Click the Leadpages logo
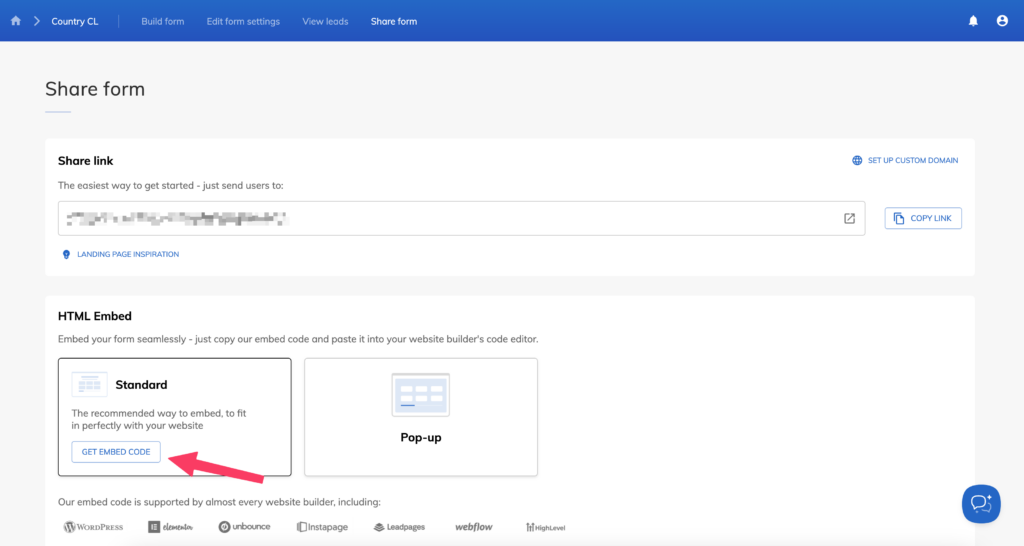1024x546 pixels. (x=399, y=527)
